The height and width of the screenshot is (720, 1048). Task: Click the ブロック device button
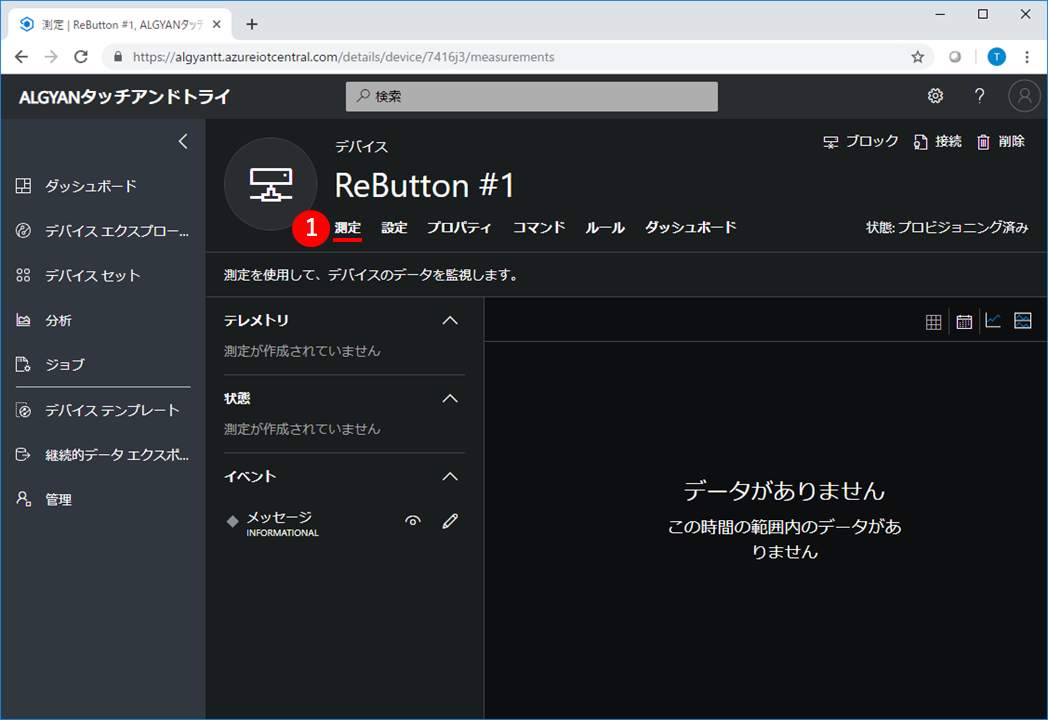pyautogui.click(x=861, y=142)
